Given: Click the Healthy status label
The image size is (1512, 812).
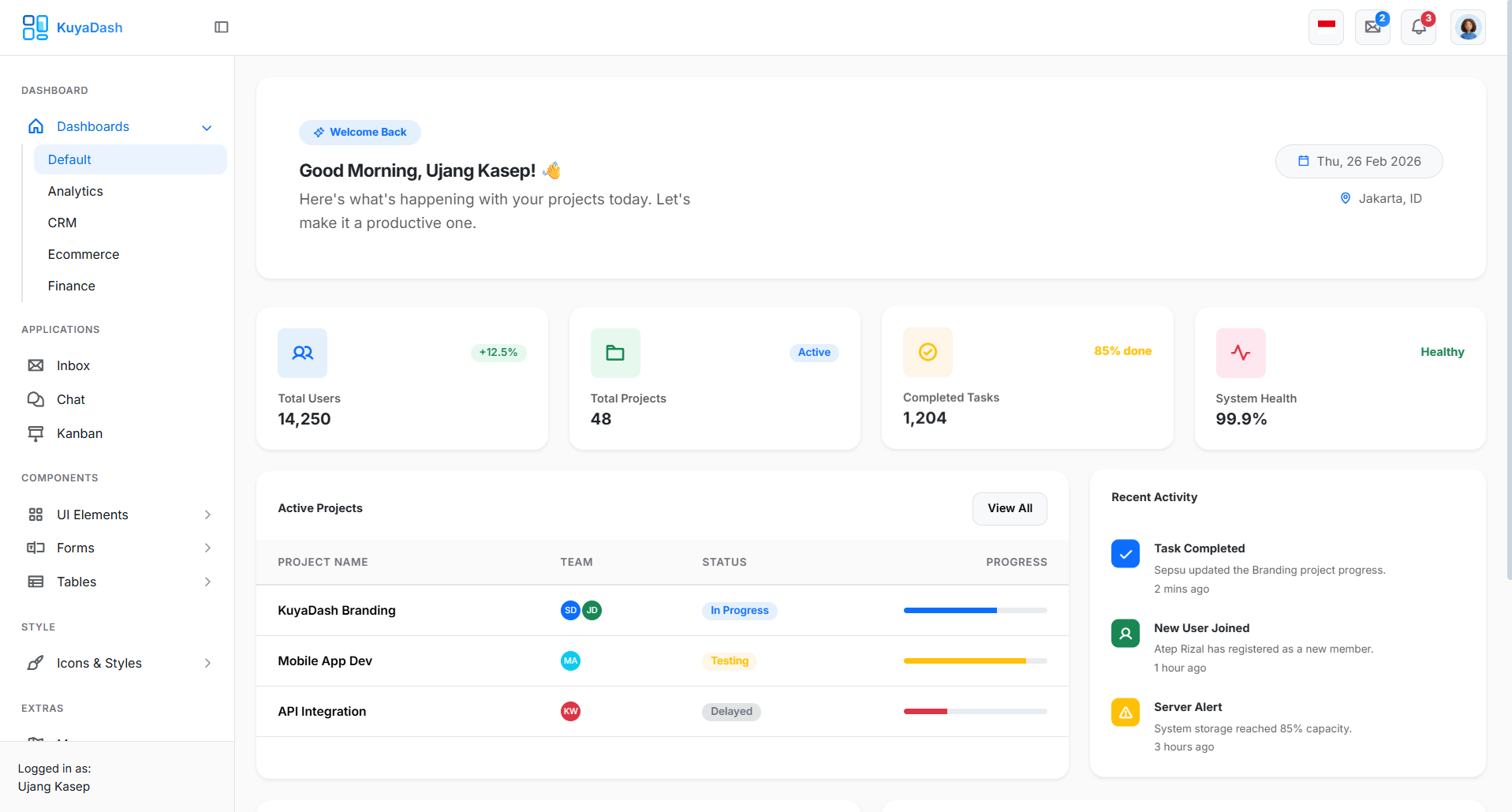Looking at the screenshot, I should (x=1442, y=352).
